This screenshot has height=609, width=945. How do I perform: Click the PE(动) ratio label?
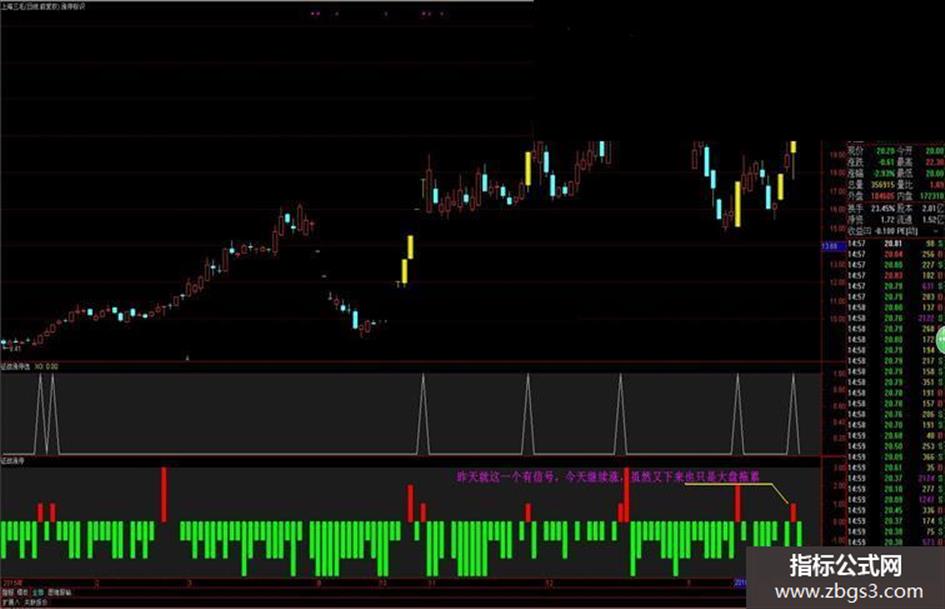click(907, 231)
